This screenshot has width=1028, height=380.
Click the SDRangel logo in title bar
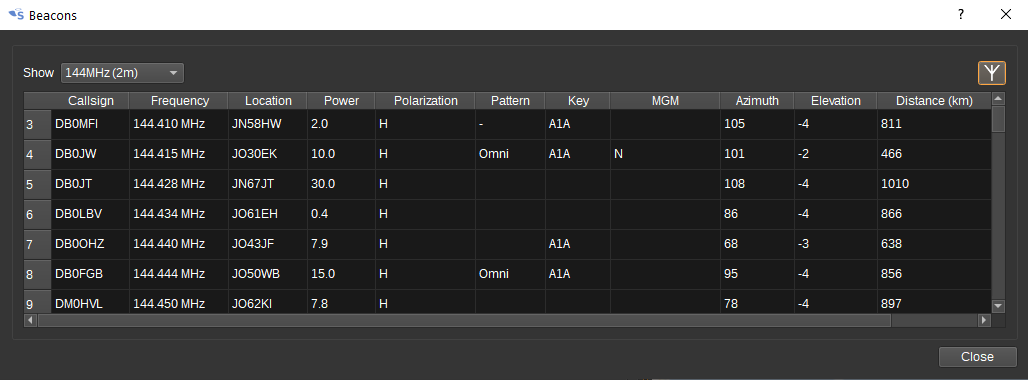(x=16, y=14)
